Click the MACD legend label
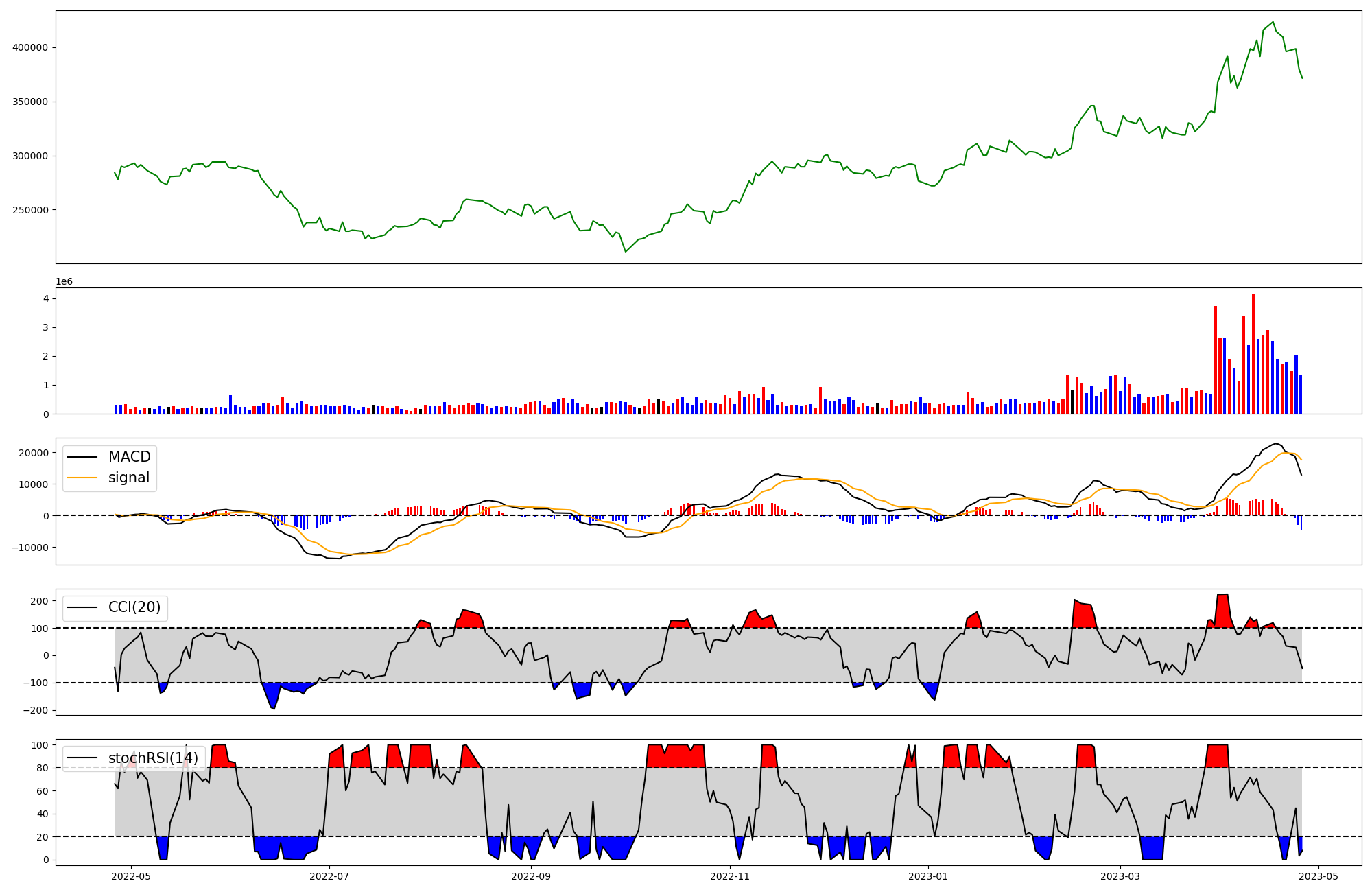The height and width of the screenshot is (892, 1372). point(129,457)
